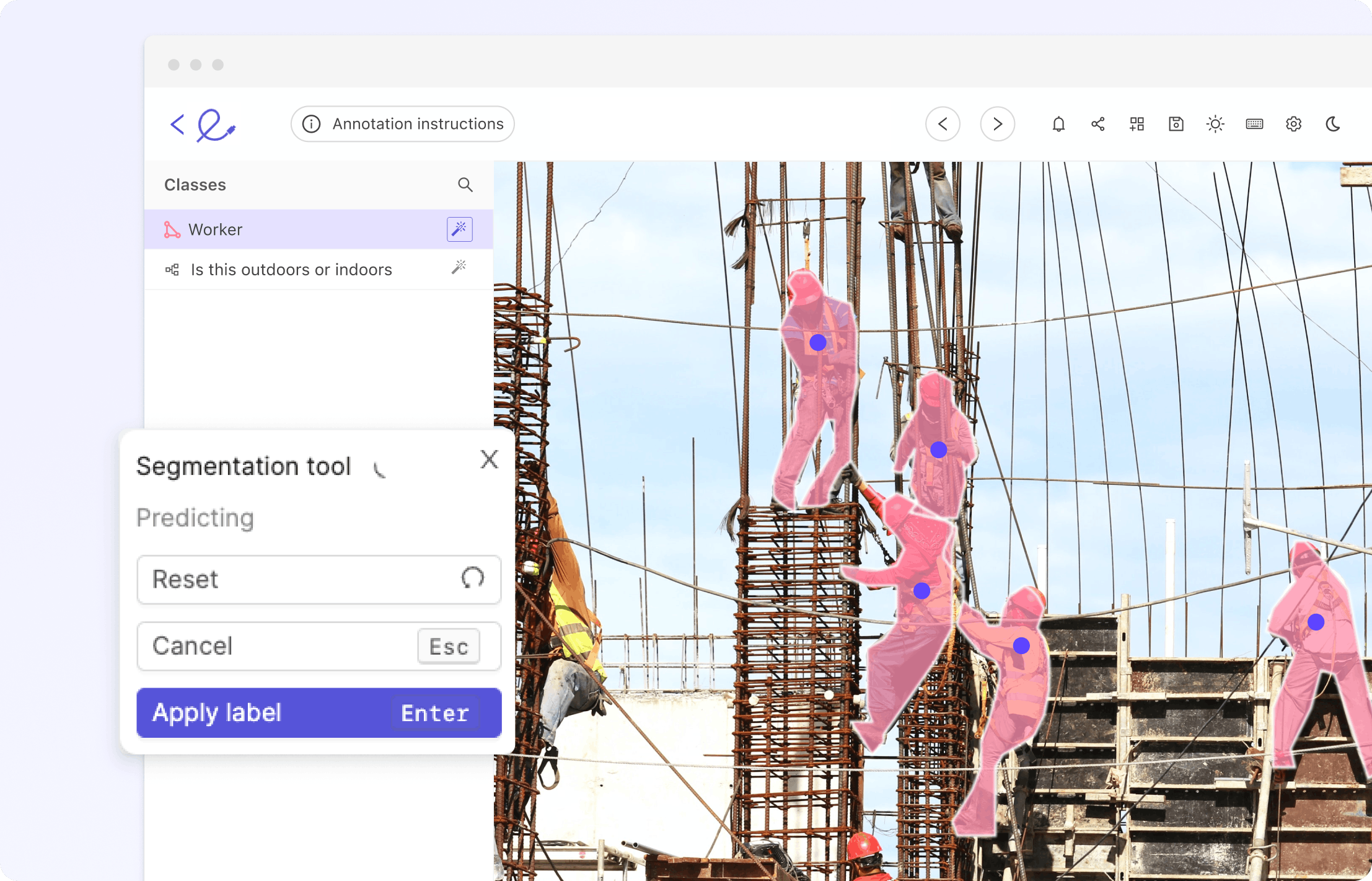The width and height of the screenshot is (1372, 881).
Task: Toggle settings gear panel
Action: tap(1294, 124)
